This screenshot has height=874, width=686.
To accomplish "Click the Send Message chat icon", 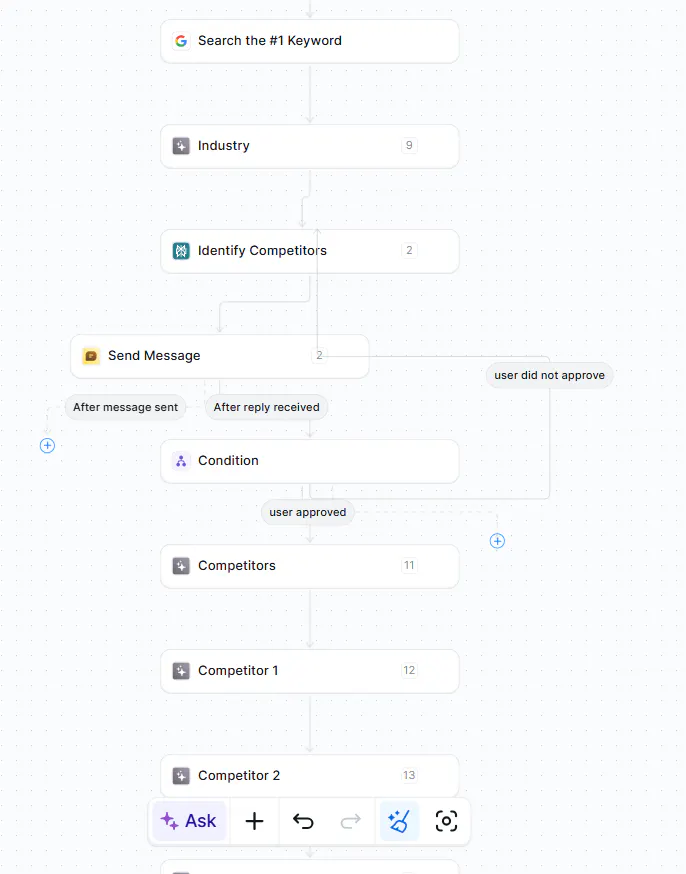I will (91, 356).
